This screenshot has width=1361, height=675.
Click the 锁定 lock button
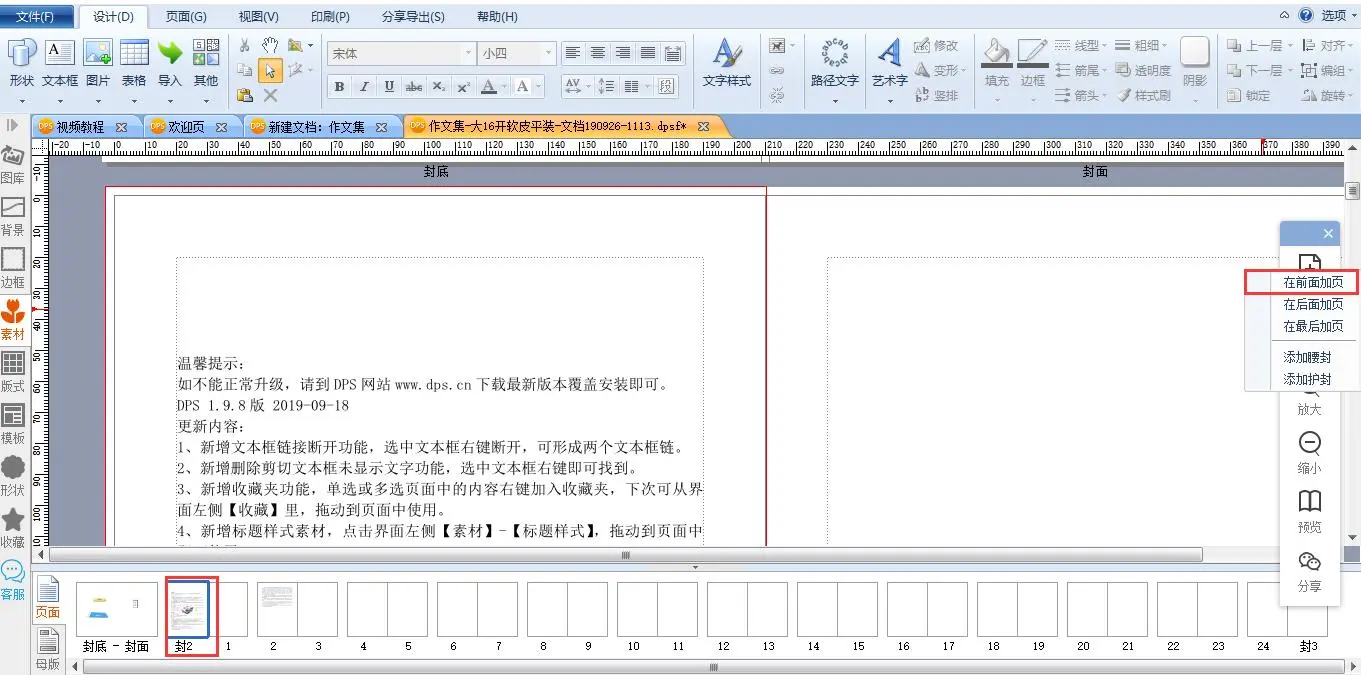(1249, 96)
